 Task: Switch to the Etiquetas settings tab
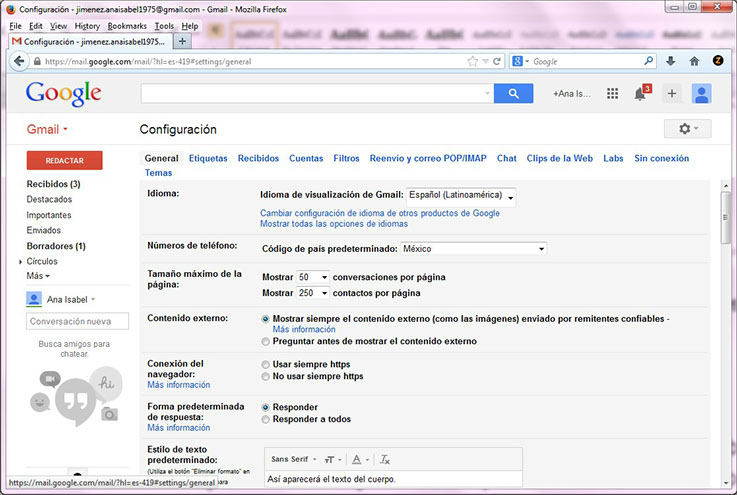click(x=208, y=158)
